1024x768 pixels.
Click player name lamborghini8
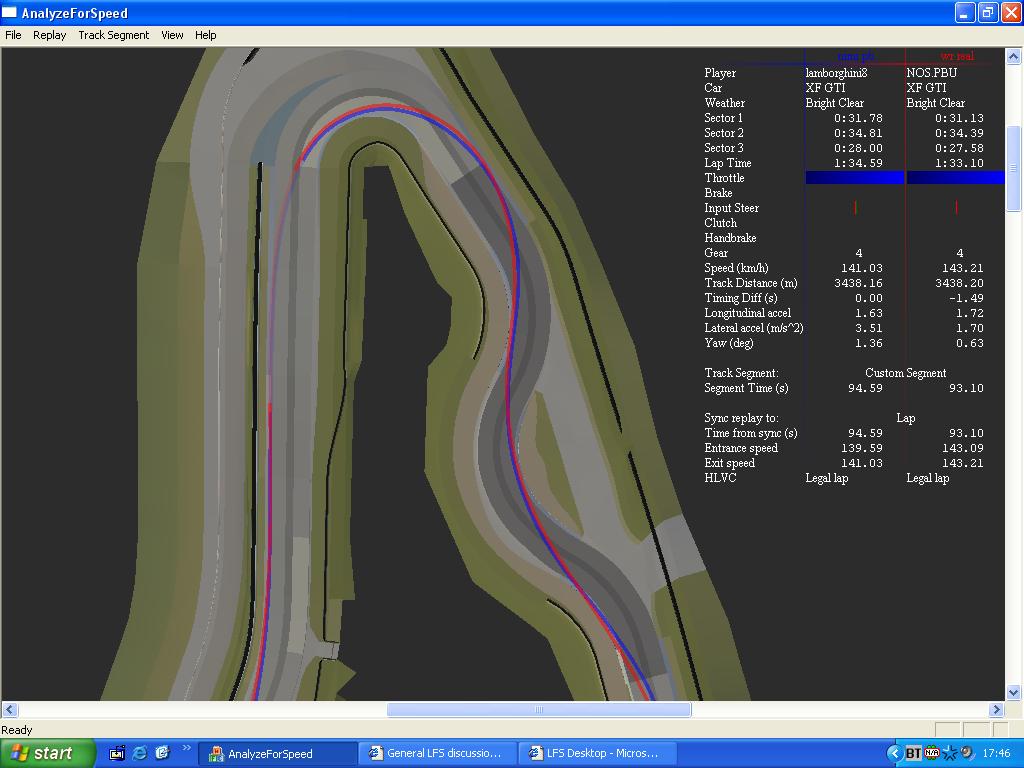[836, 73]
